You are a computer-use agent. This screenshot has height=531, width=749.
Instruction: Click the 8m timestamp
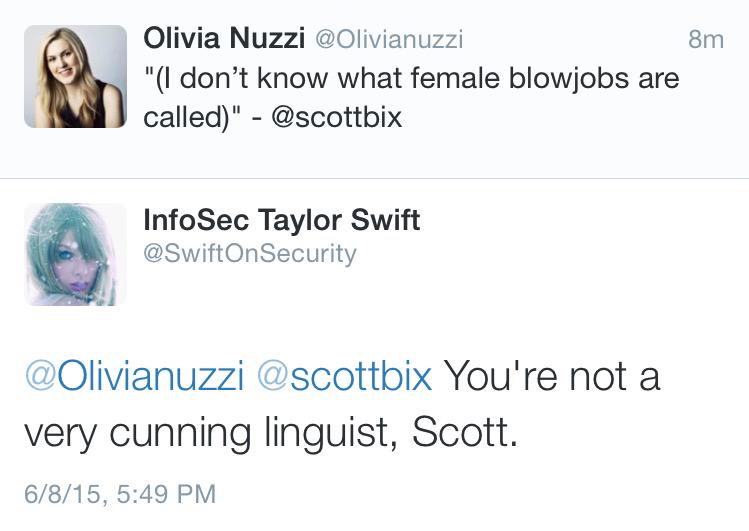[706, 40]
